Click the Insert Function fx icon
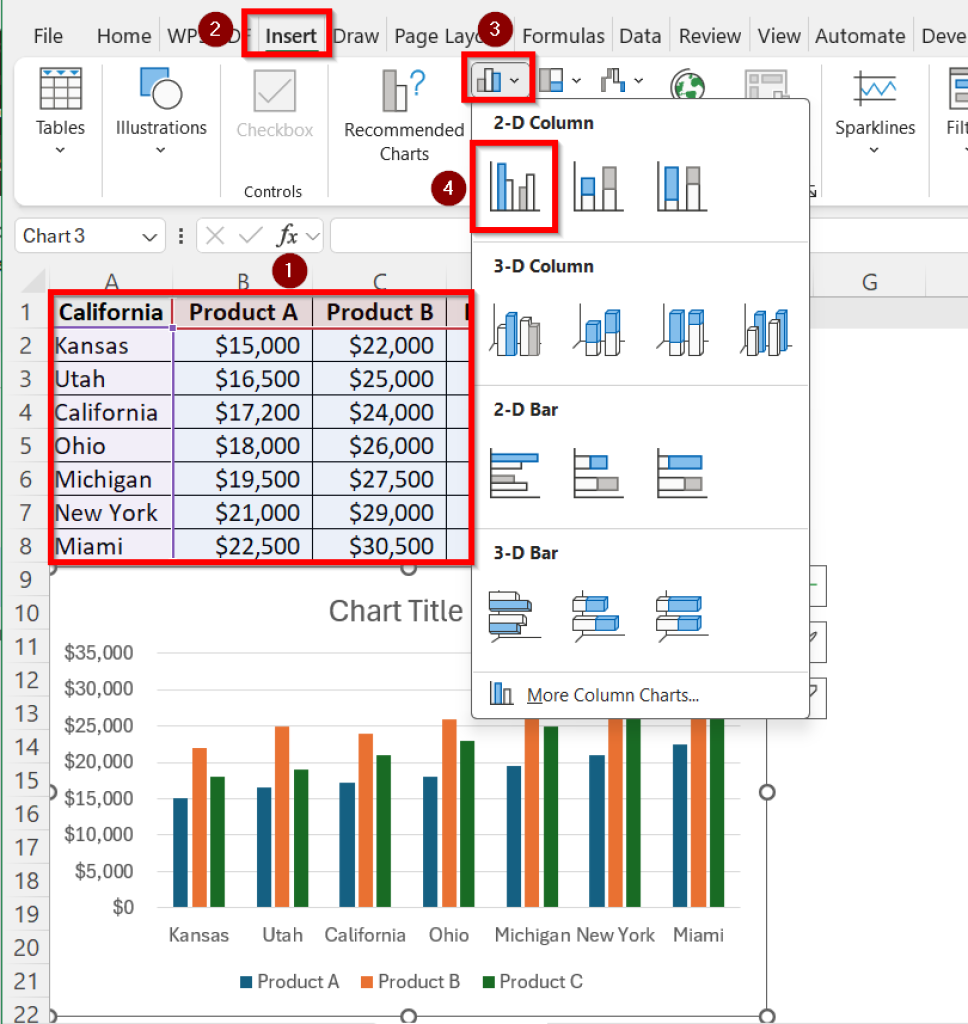The height and width of the screenshot is (1024, 968). pyautogui.click(x=288, y=236)
